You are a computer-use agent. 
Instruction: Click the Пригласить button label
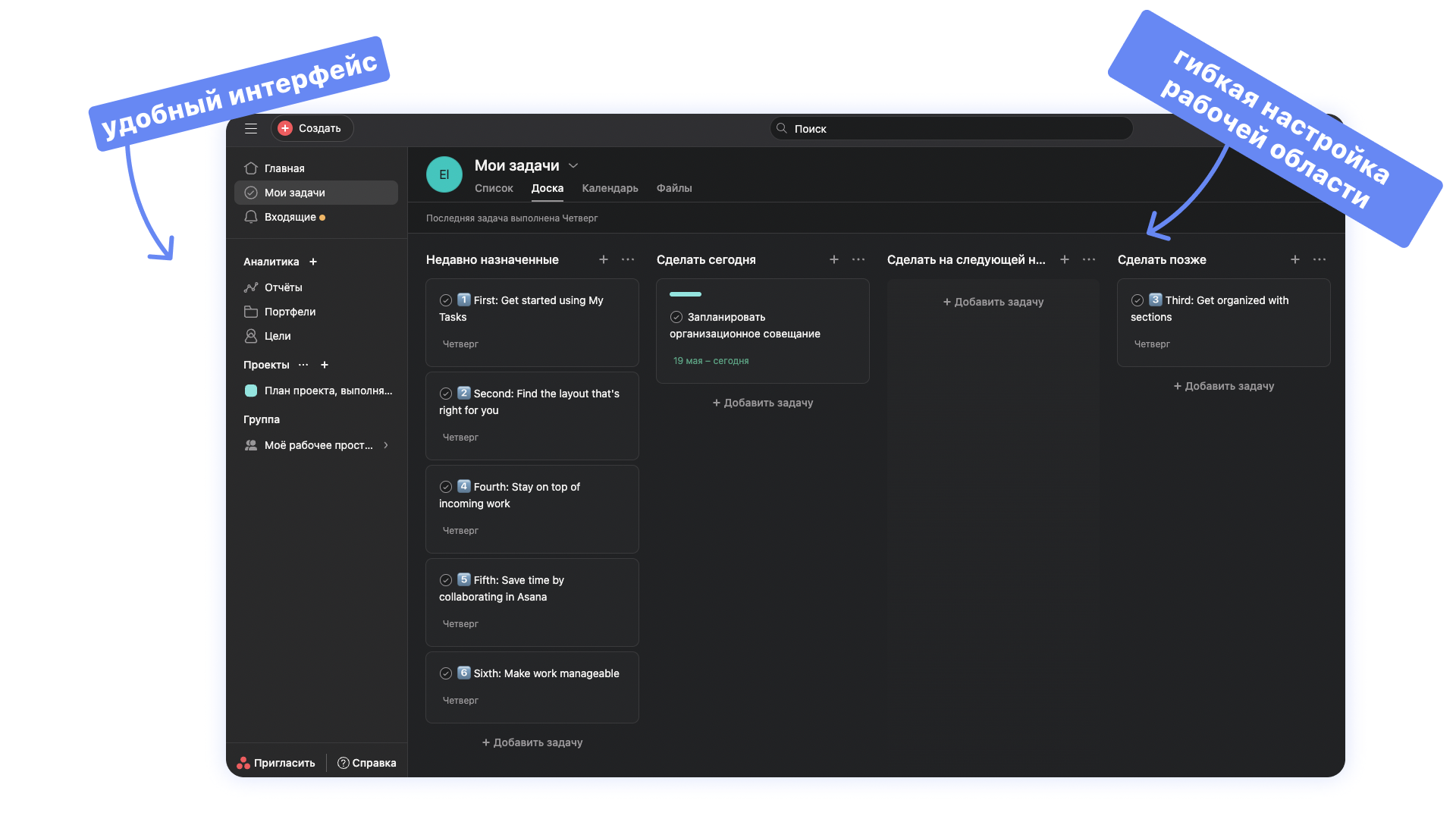point(284,763)
